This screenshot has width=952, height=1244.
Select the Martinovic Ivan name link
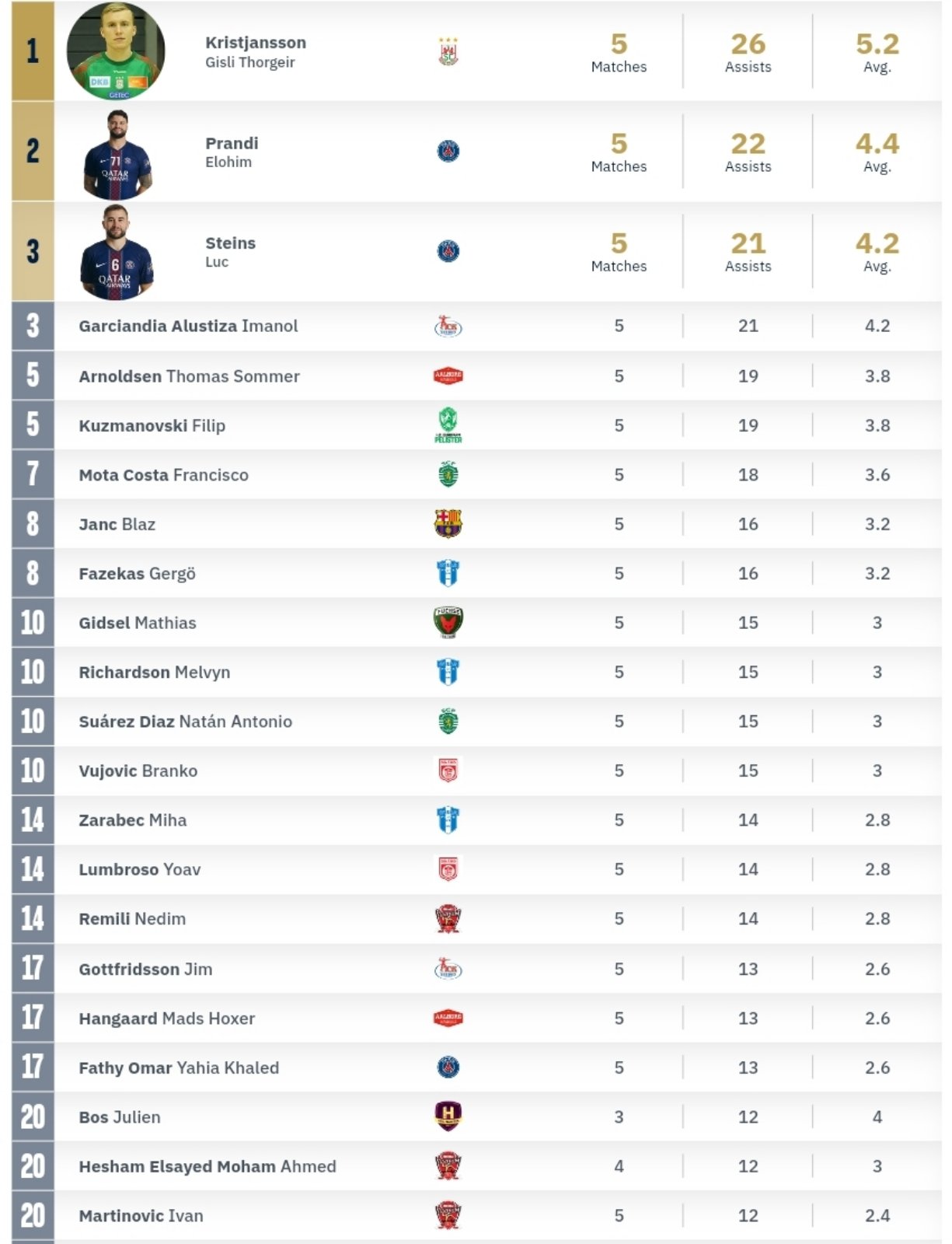coord(141,1216)
